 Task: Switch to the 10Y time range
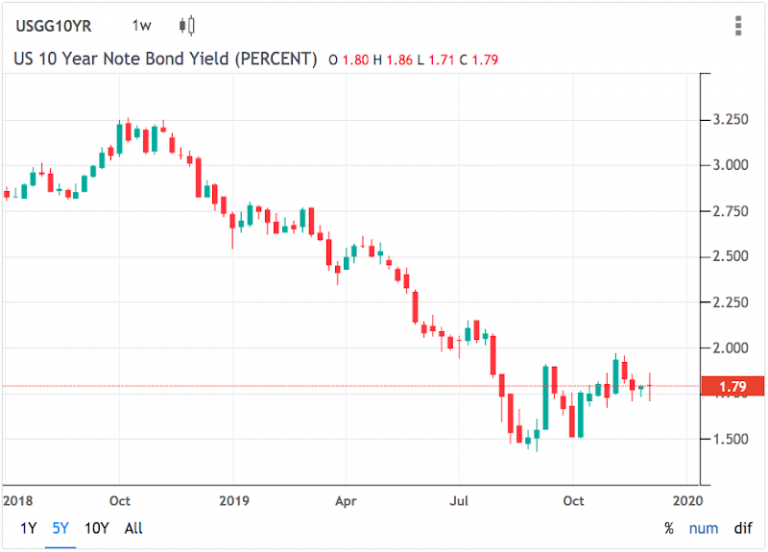coord(97,528)
